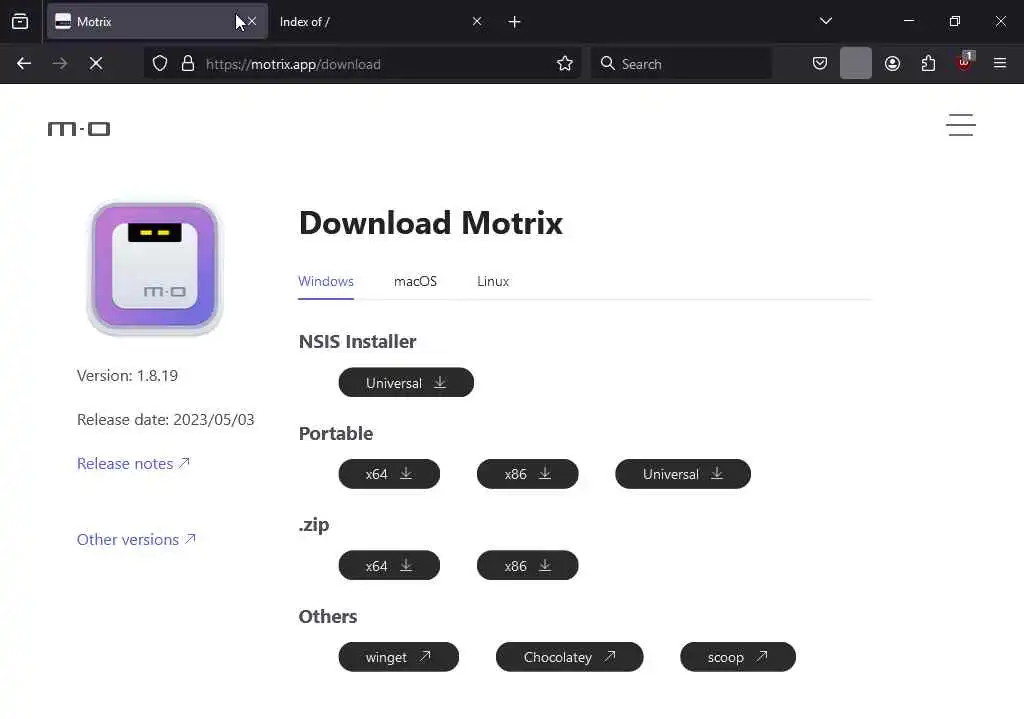Open the hamburger menu on the webpage

pos(961,125)
